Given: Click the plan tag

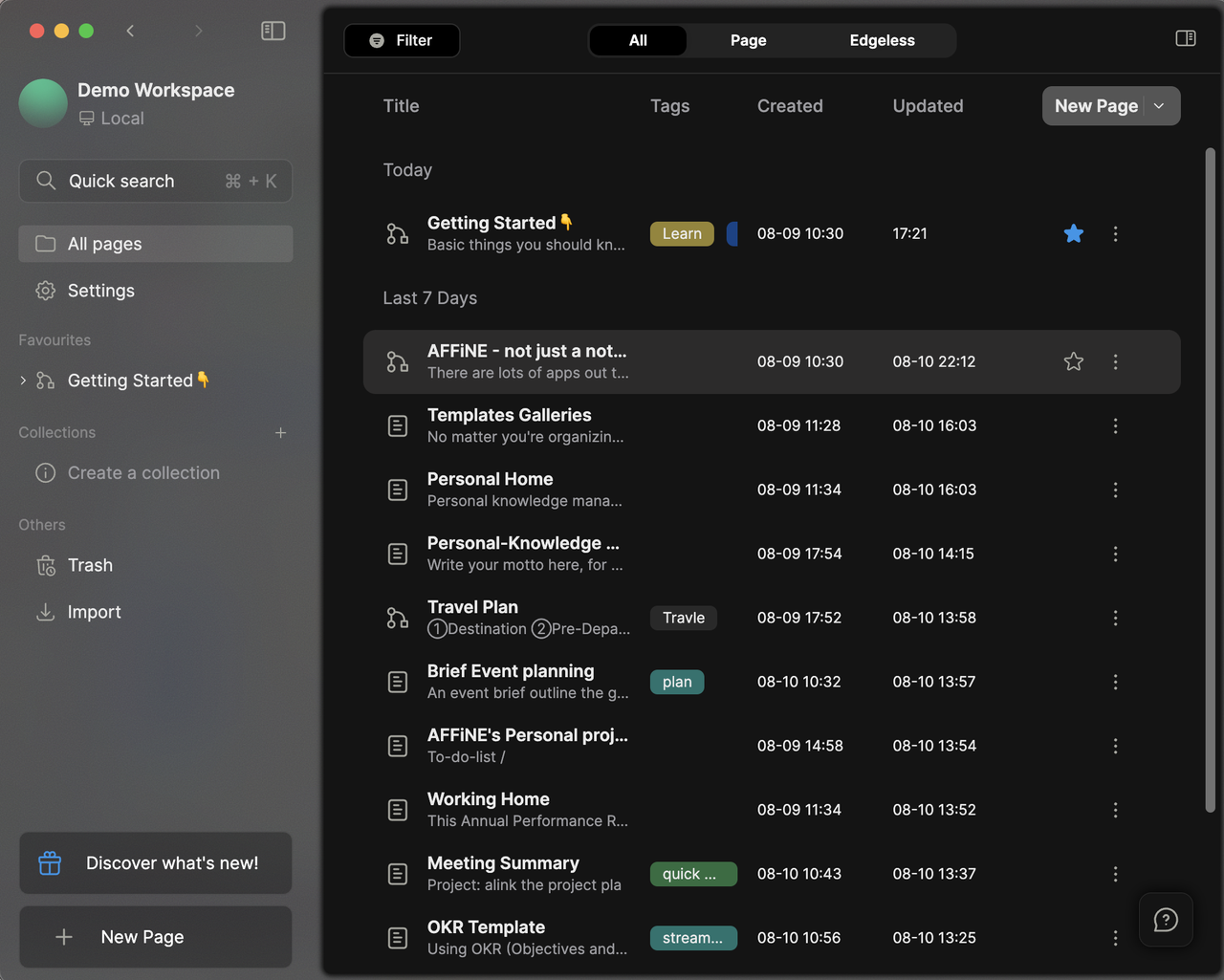Looking at the screenshot, I should tap(677, 682).
